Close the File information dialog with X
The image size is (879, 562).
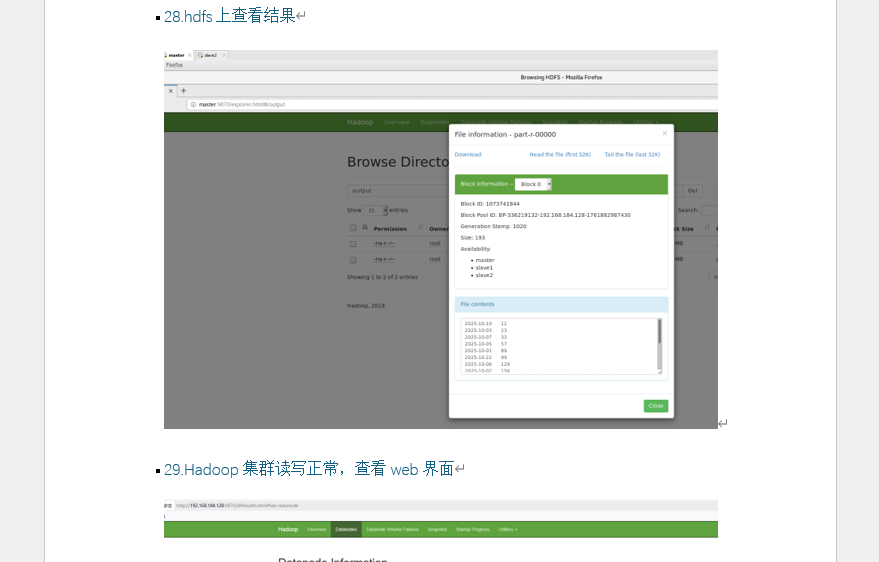click(x=664, y=133)
